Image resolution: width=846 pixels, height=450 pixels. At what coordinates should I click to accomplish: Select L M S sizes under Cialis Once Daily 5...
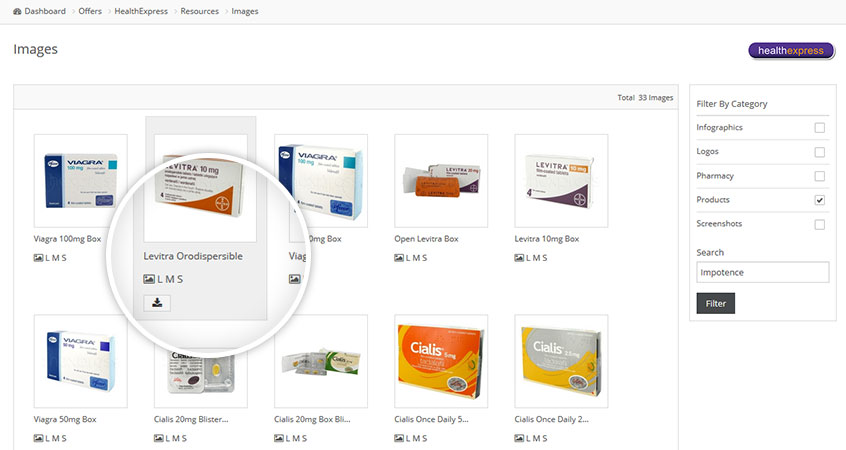417,438
